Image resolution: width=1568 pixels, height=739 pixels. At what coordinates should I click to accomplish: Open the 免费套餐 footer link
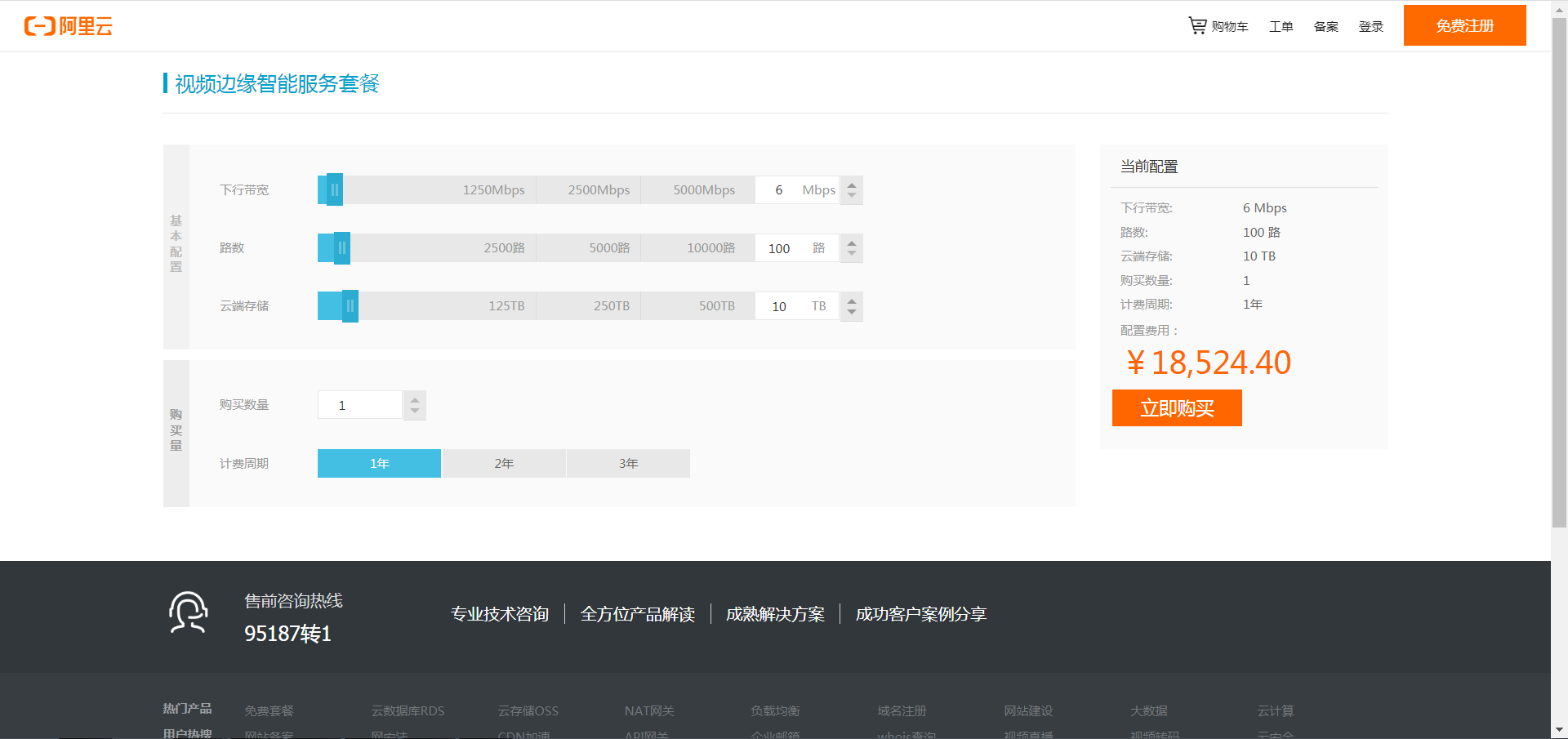pos(269,711)
